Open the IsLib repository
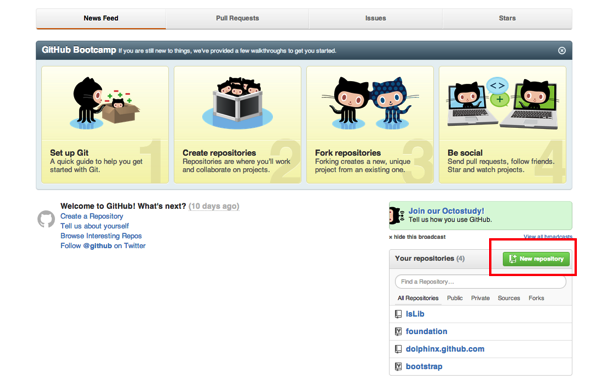The image size is (600, 389). [415, 314]
